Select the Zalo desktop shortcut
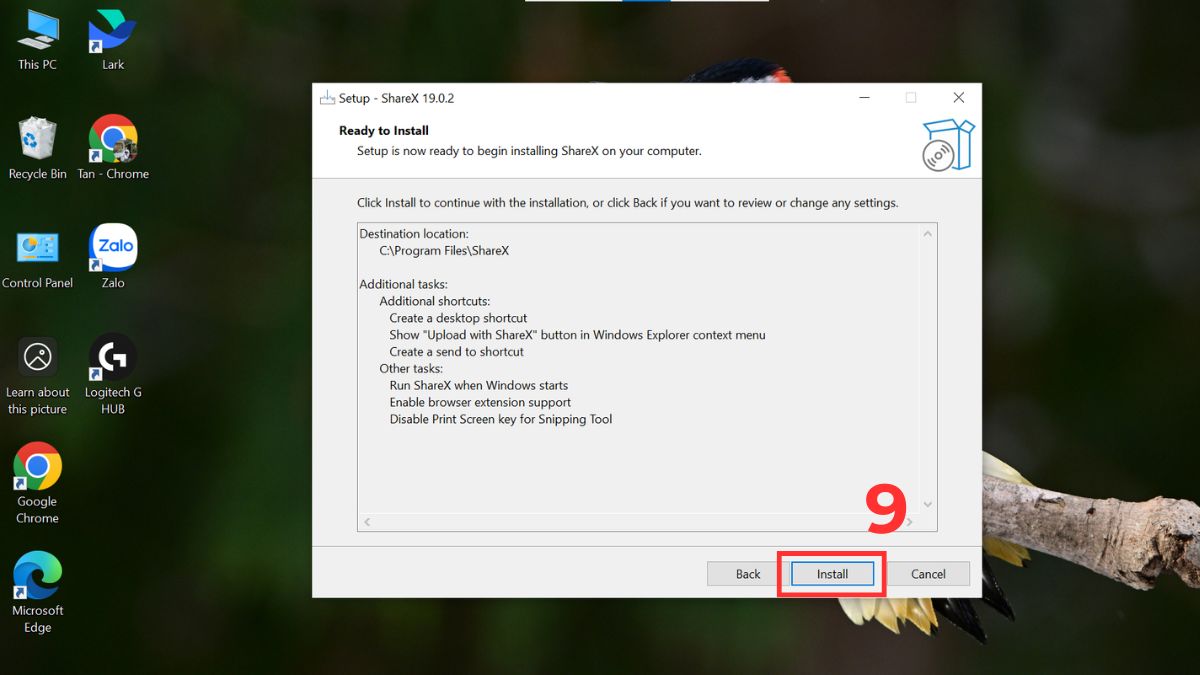1200x675 pixels. [x=113, y=258]
